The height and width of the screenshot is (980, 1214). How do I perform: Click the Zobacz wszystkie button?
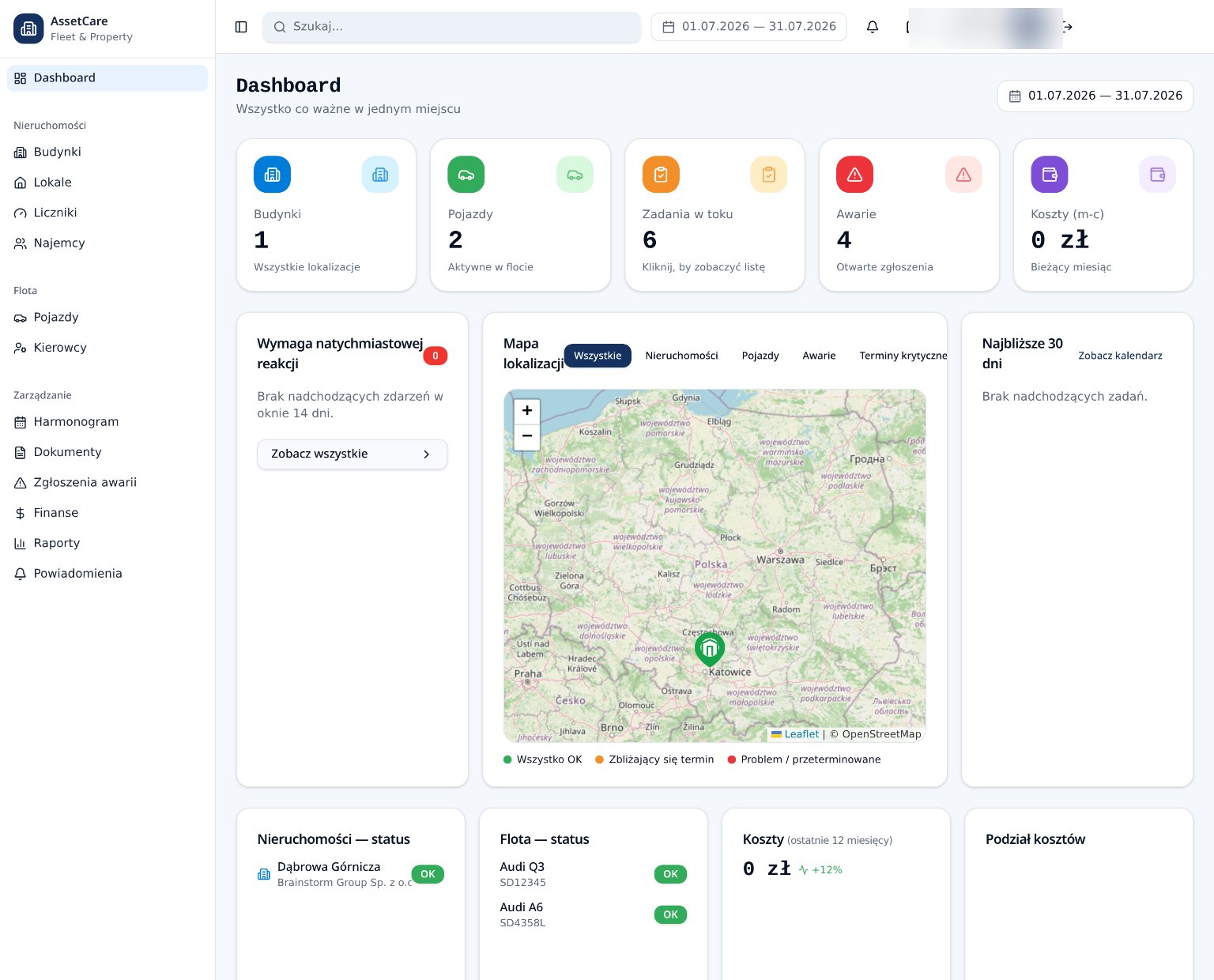353,454
